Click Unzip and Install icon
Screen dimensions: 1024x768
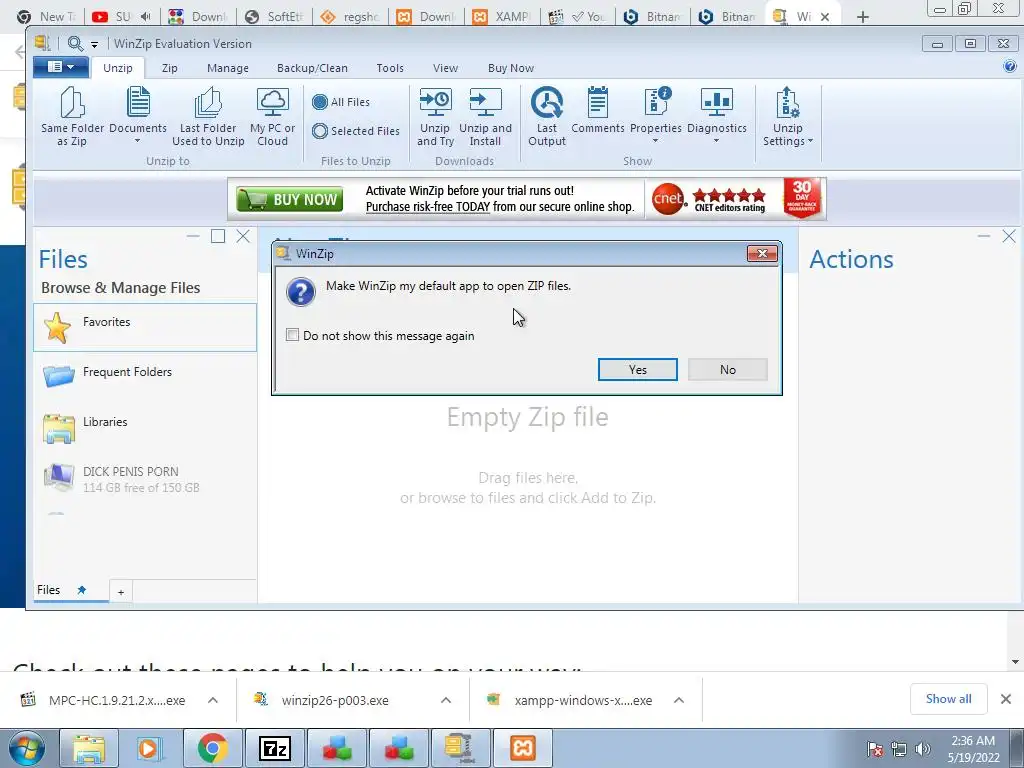(485, 103)
